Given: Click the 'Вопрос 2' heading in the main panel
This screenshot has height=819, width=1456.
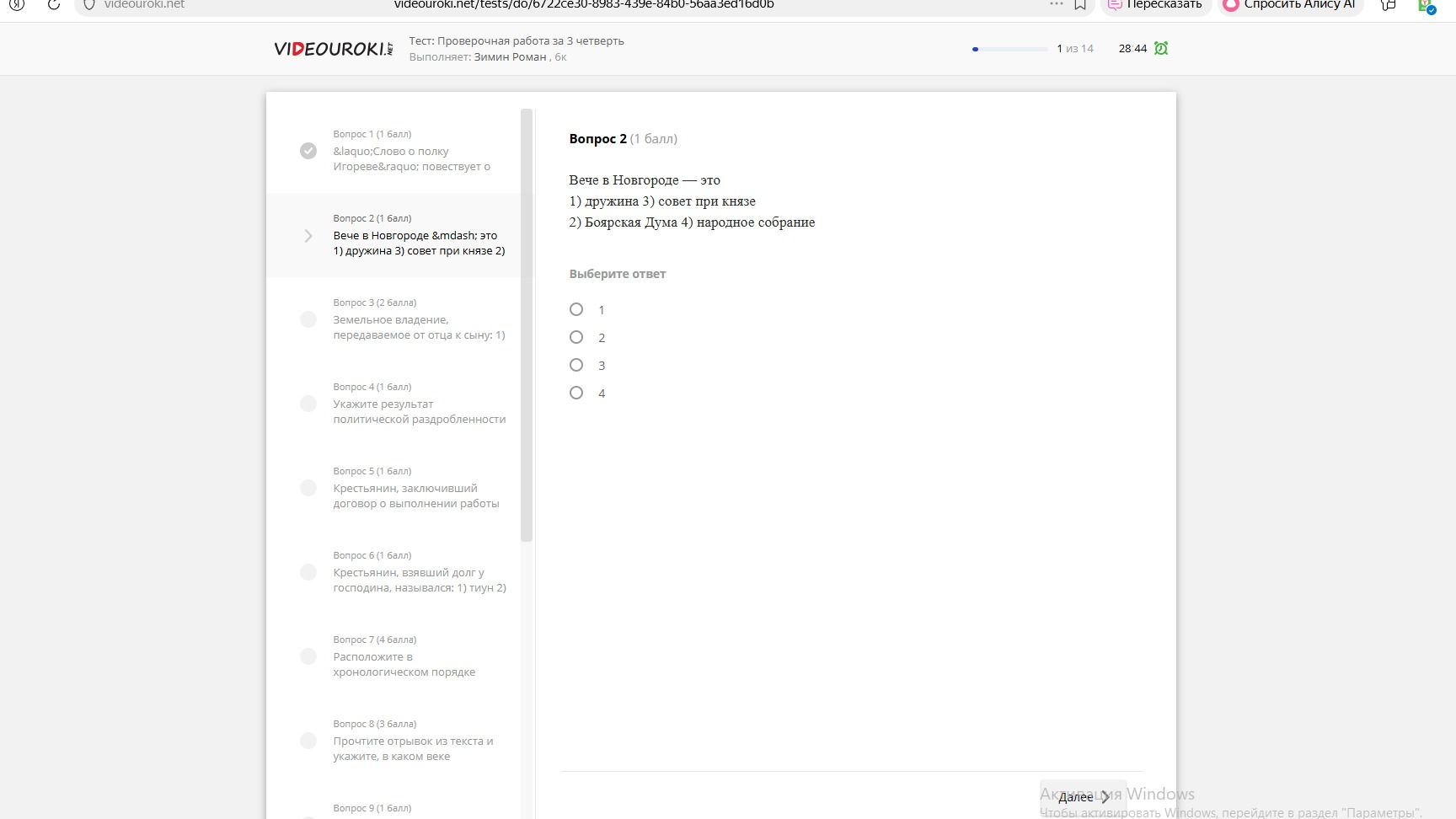Looking at the screenshot, I should pos(598,139).
